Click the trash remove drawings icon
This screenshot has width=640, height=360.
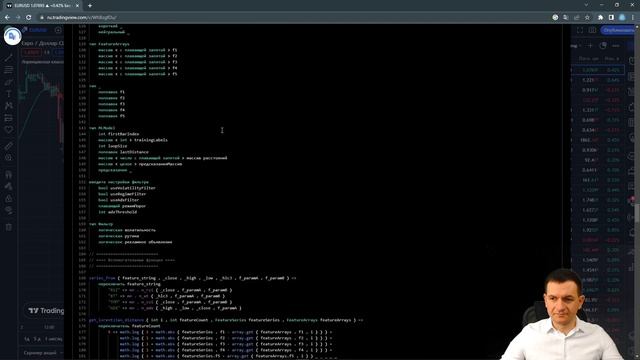[9, 227]
